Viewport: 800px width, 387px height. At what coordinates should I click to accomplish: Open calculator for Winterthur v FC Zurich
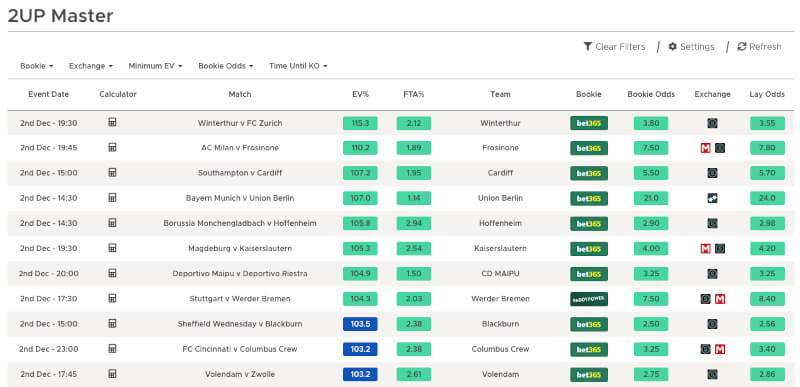113,122
